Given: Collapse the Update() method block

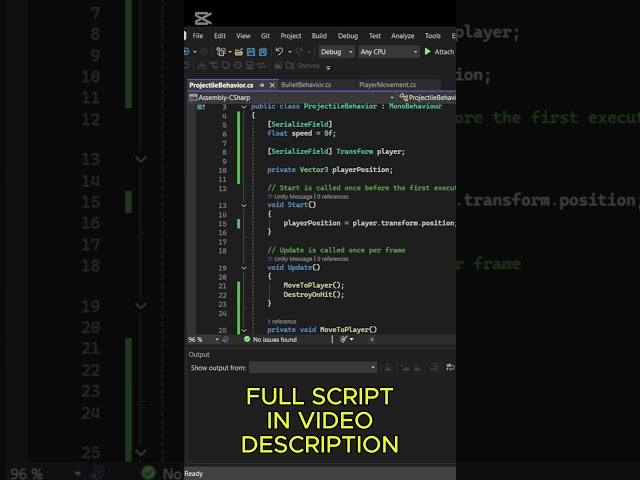Looking at the screenshot, I should tap(244, 268).
